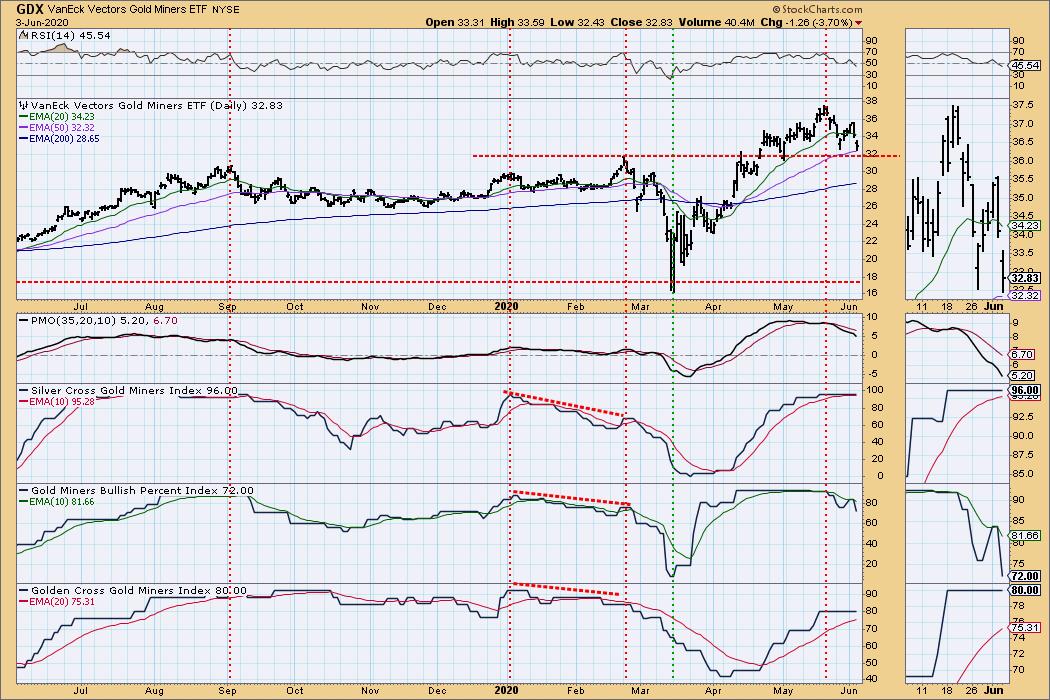Click the EMA(10) 95.28 legend entry
Screen dimensions: 1050x700
click(56, 402)
